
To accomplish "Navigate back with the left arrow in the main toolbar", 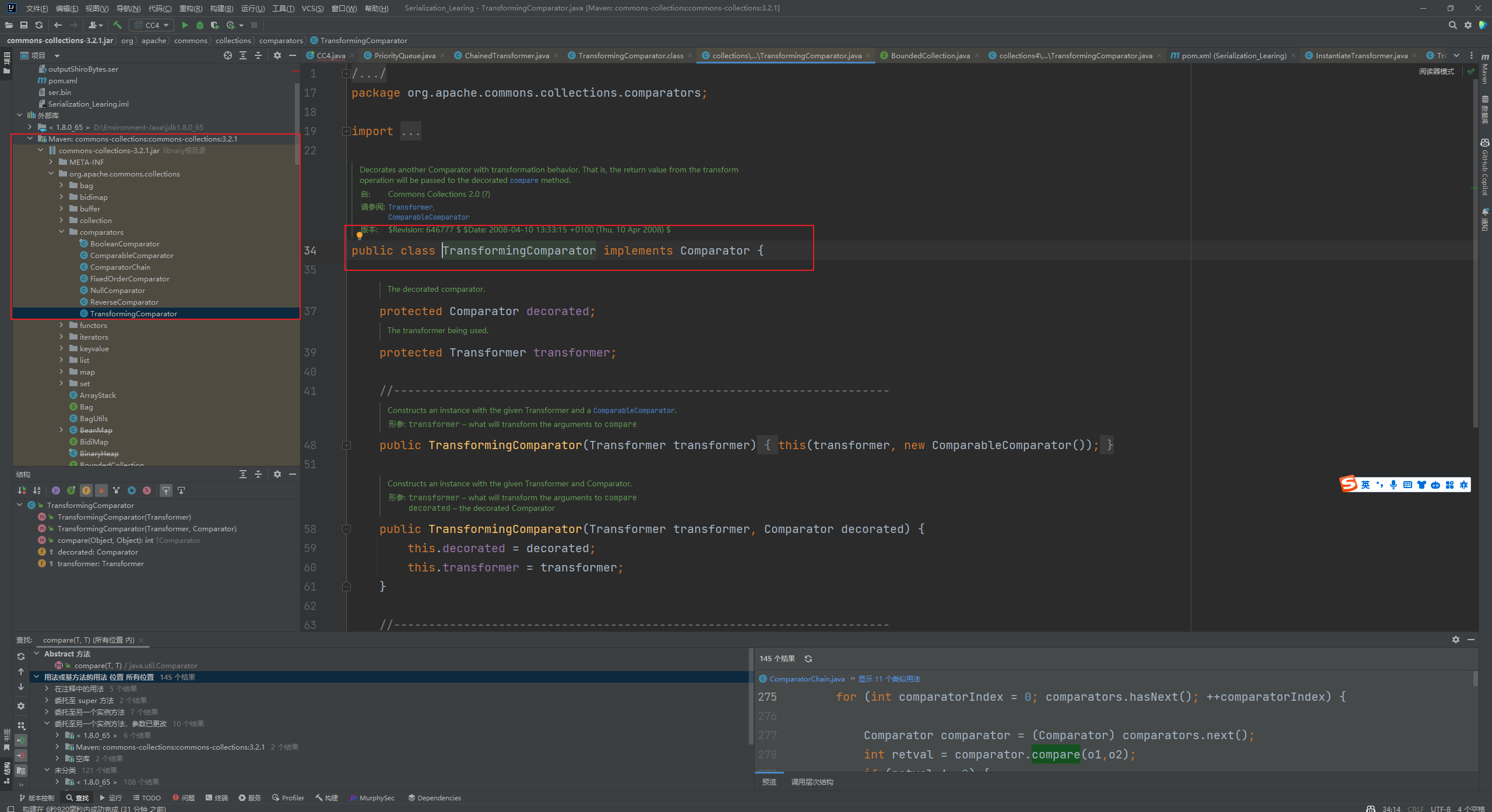I will [58, 25].
